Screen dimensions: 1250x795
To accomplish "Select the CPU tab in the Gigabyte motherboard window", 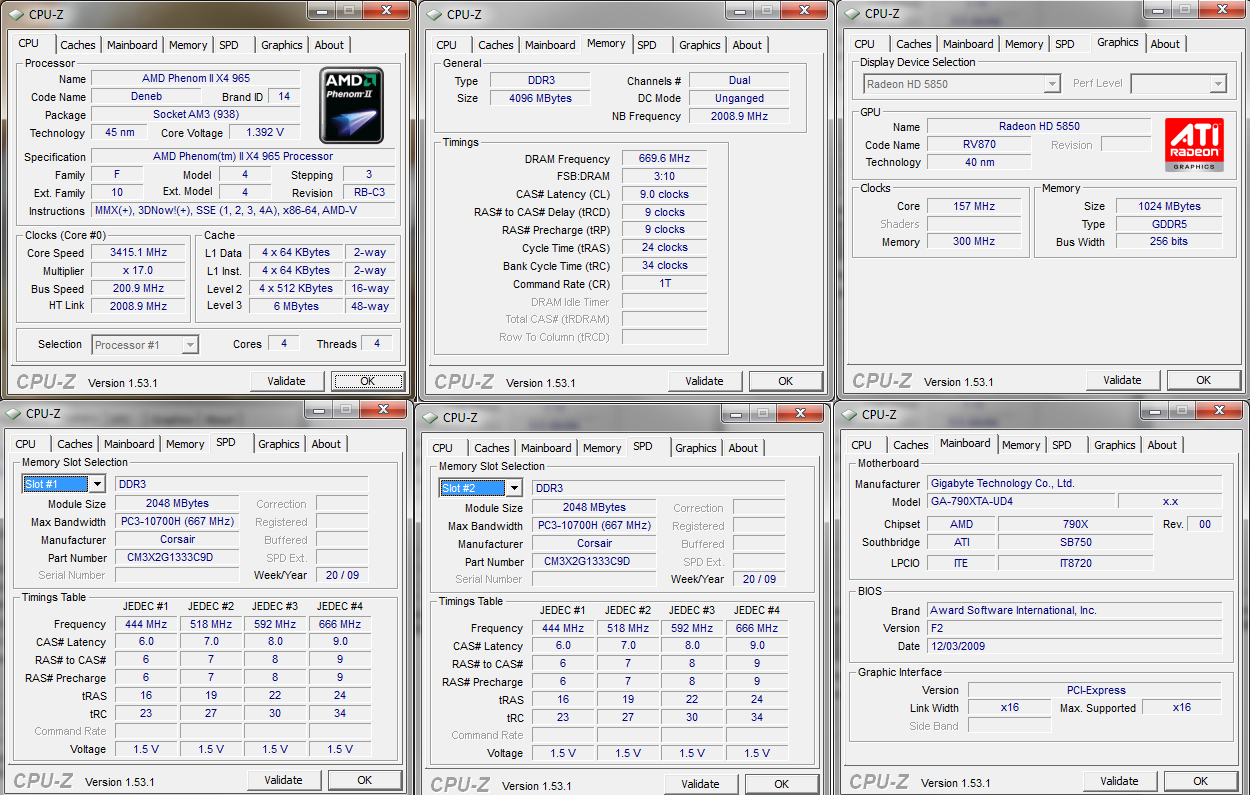I will coord(862,445).
